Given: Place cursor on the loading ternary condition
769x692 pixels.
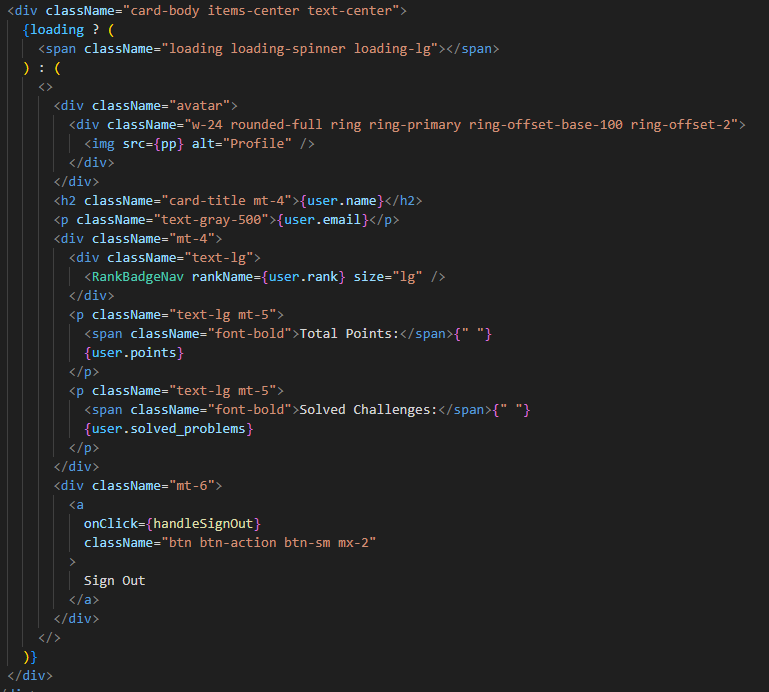Looking at the screenshot, I should [x=56, y=30].
